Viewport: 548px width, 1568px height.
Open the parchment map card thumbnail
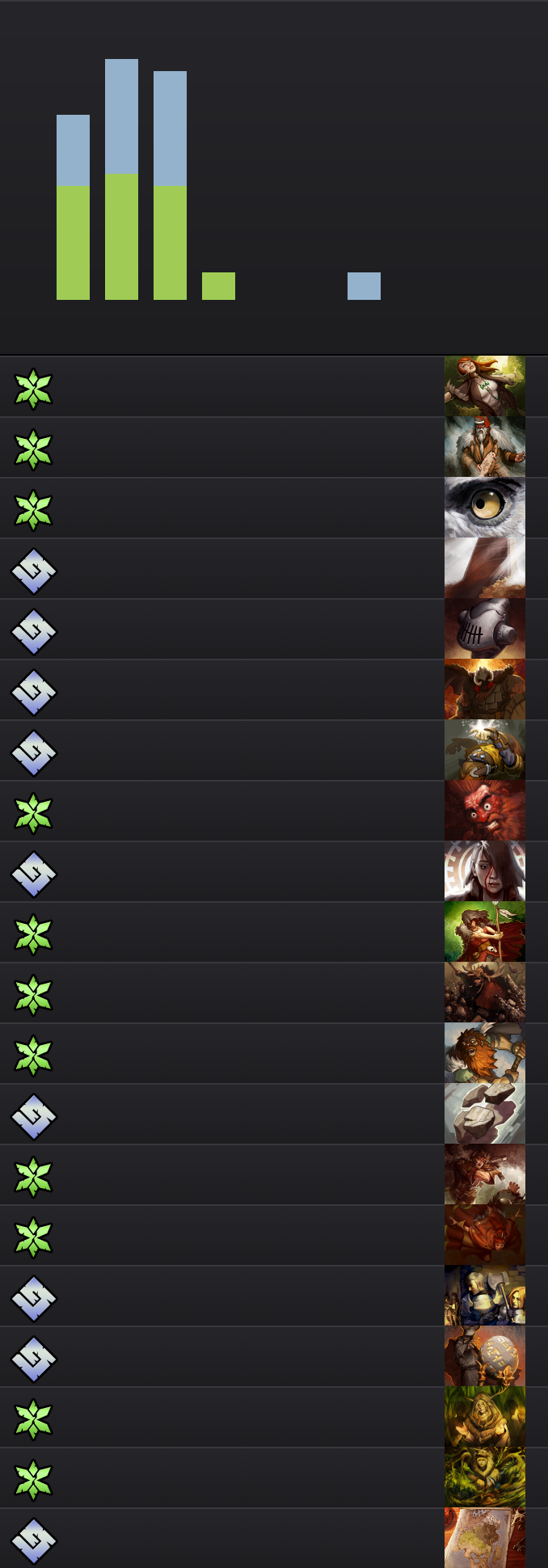(485, 1538)
